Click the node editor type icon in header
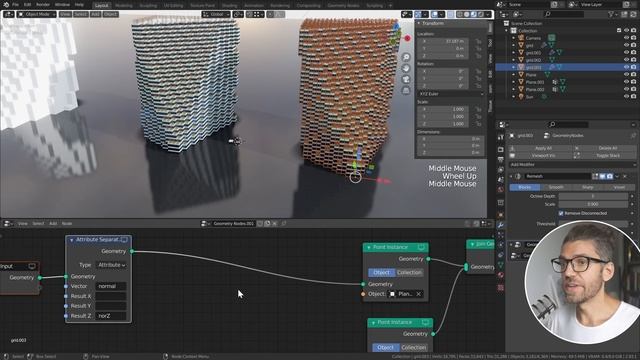The width and height of the screenshot is (640, 360). point(8,224)
